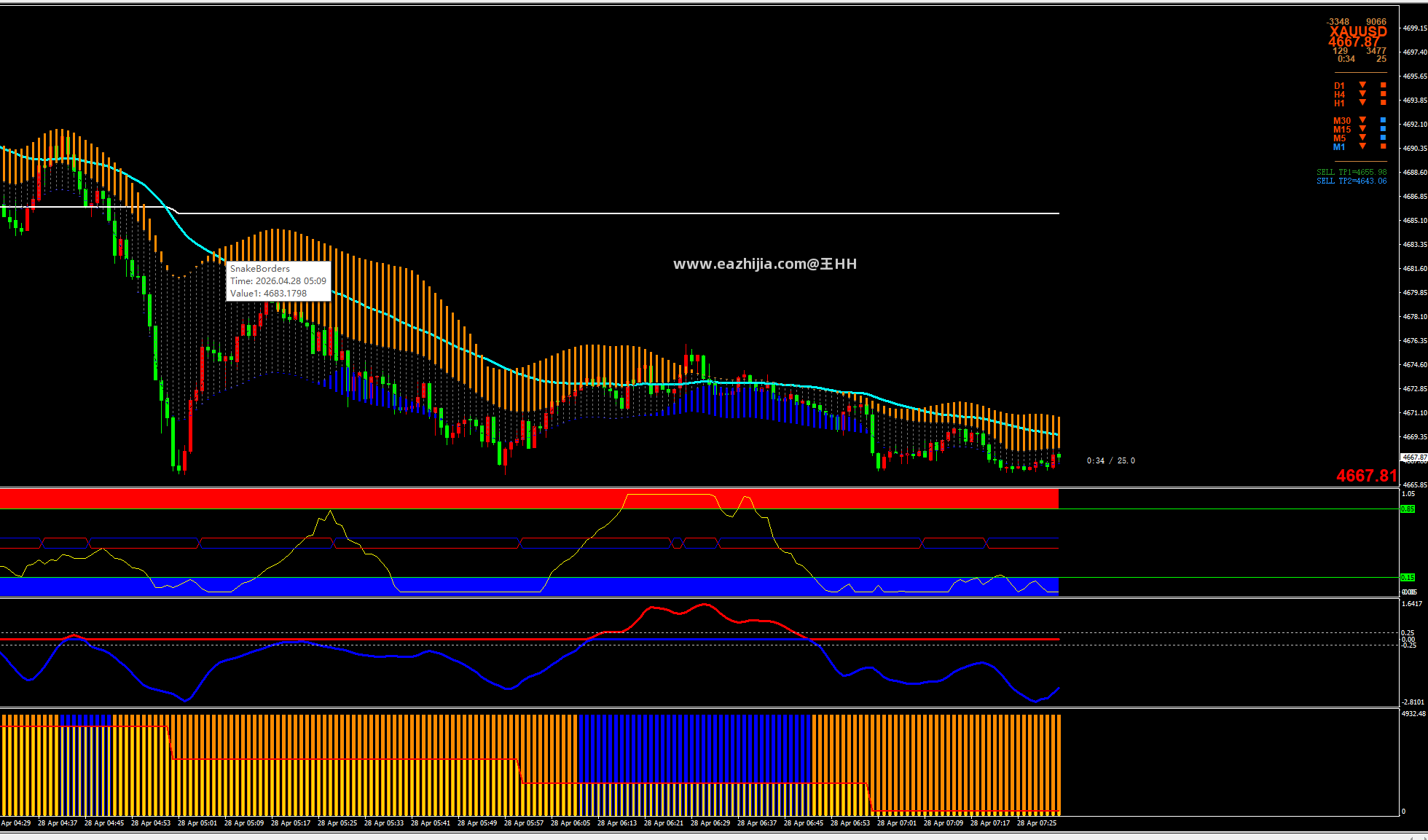The width and height of the screenshot is (1428, 840).
Task: Click the blue square in the M15 row
Action: click(1383, 129)
